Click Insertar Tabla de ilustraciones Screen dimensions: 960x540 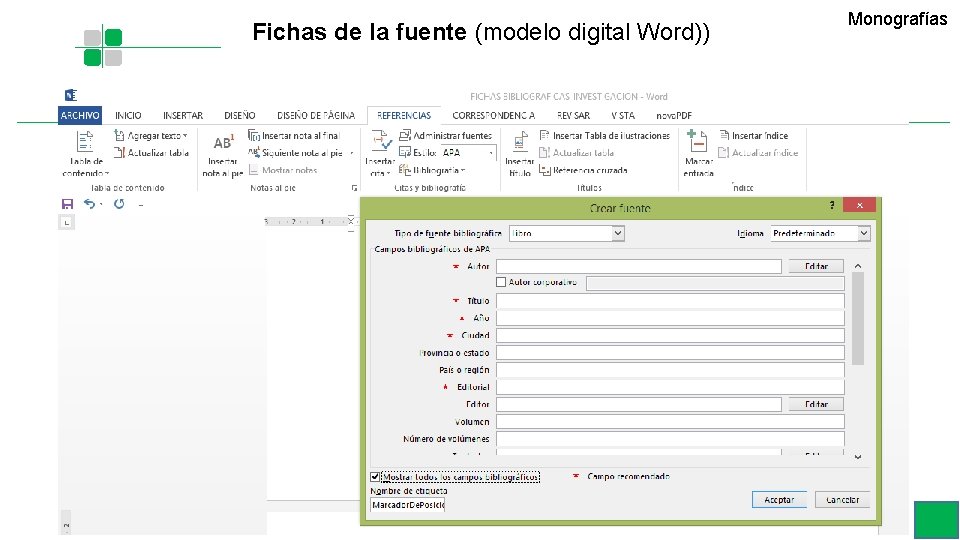[604, 135]
